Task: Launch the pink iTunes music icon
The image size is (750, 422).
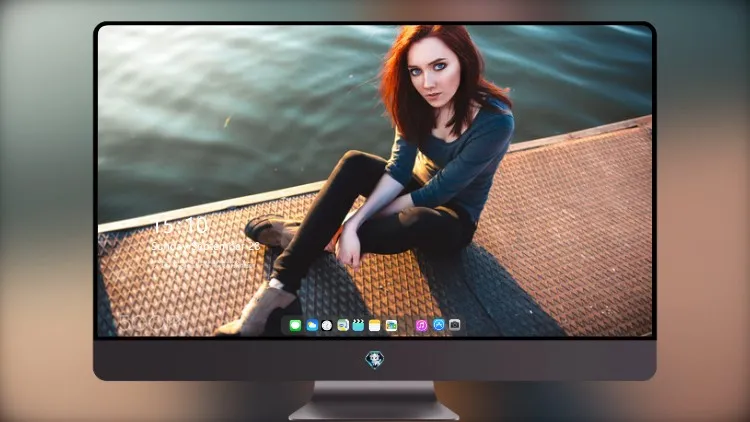Action: (421, 325)
